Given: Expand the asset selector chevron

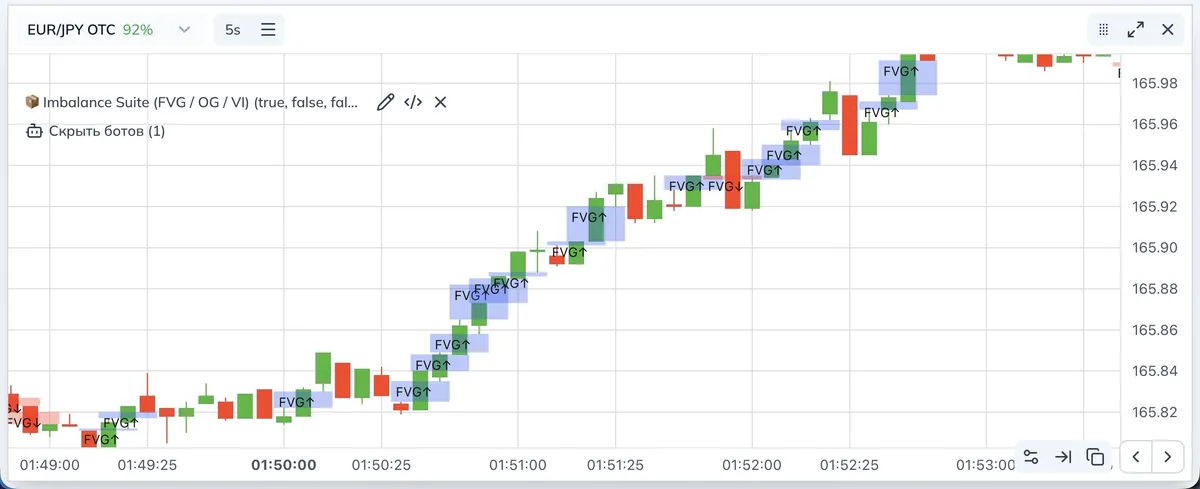Looking at the screenshot, I should coord(184,30).
